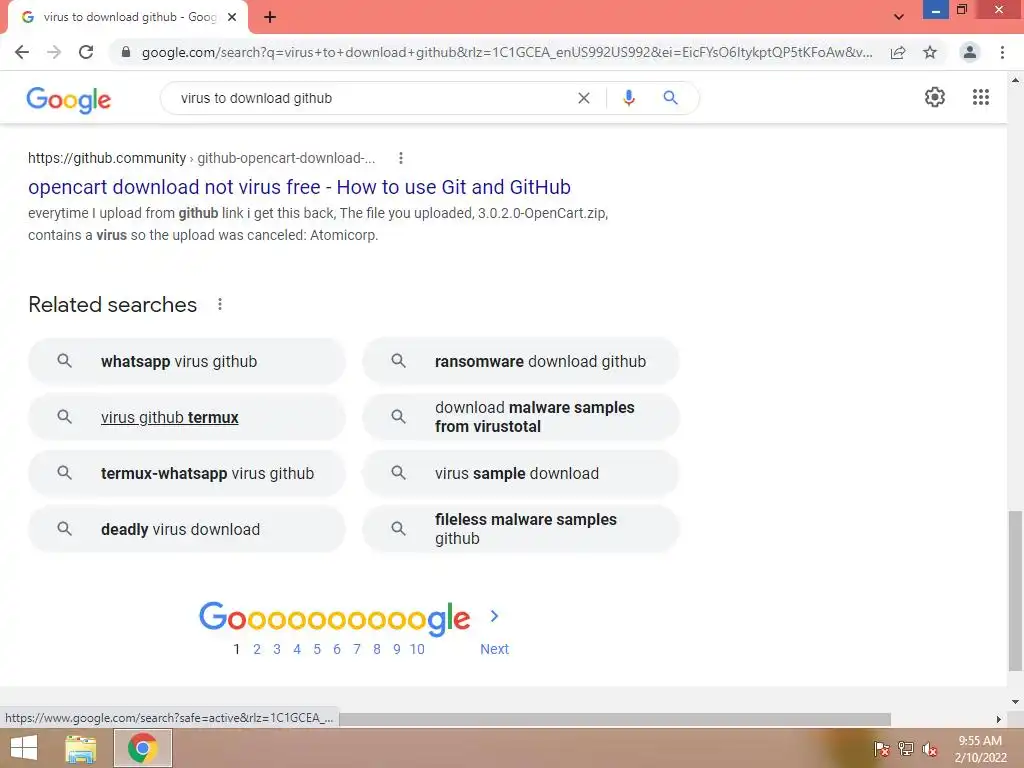
Task: Open Google quick settings gear
Action: point(935,97)
